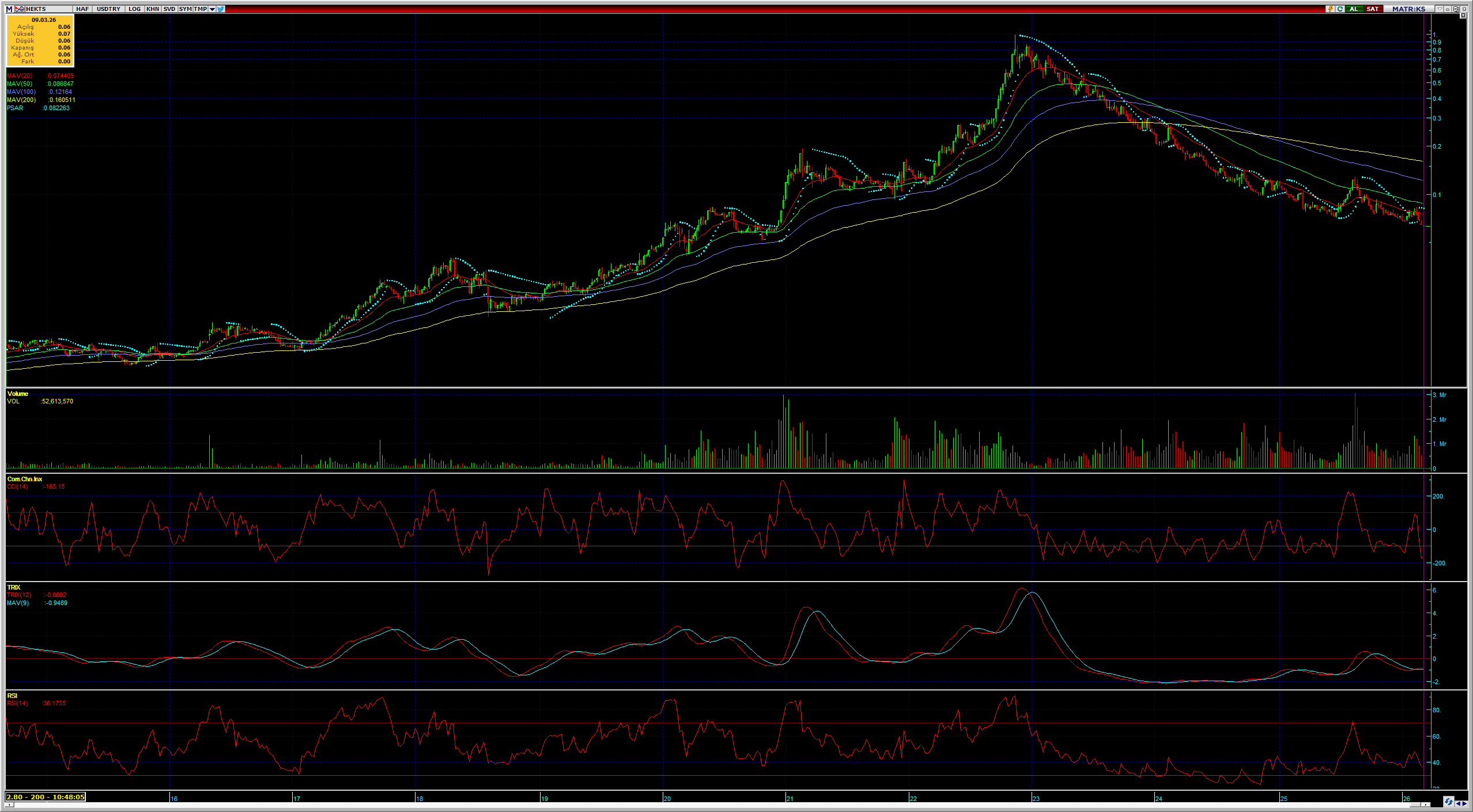The image size is (1473, 812).
Task: Toggle the LOG scale button
Action: (134, 9)
